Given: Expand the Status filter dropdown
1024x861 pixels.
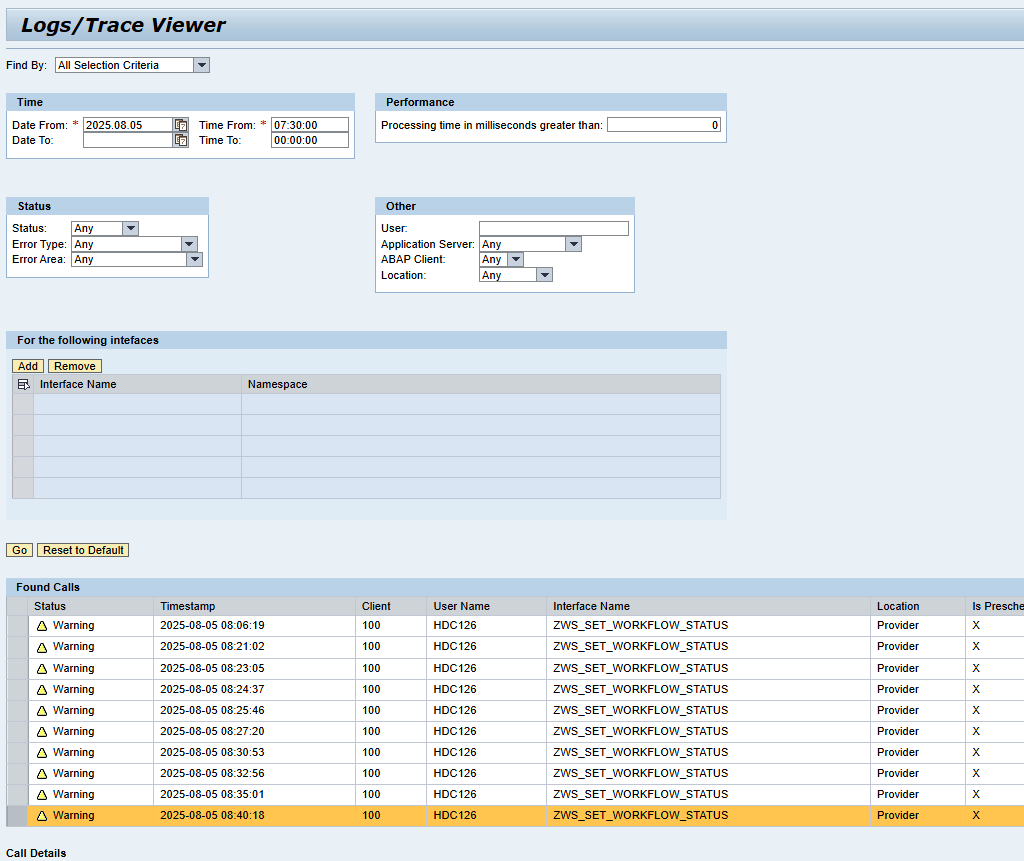Looking at the screenshot, I should [x=131, y=228].
